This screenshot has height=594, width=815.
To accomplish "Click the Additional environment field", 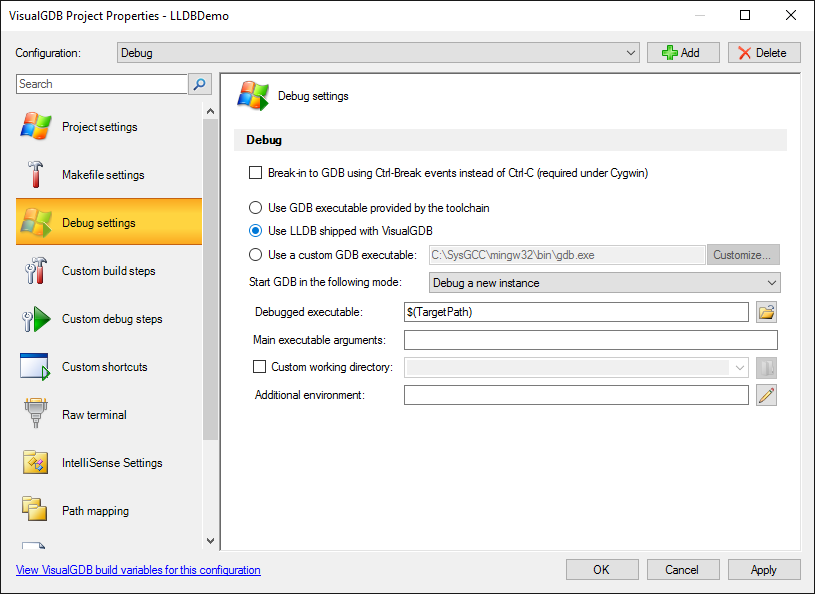I will (x=576, y=395).
